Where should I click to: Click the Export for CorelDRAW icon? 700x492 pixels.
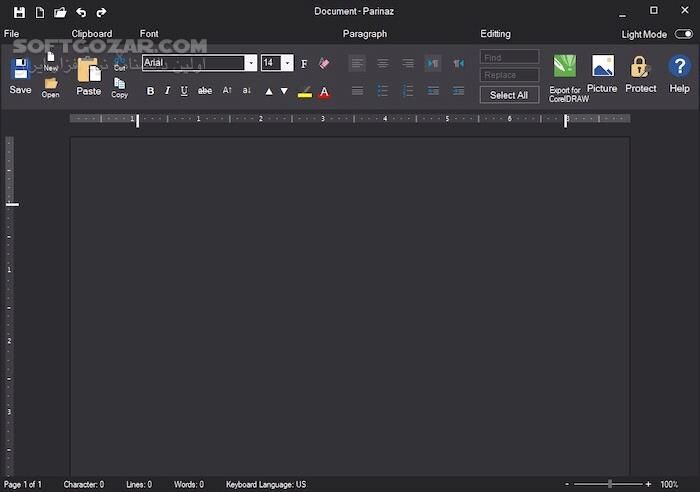(565, 68)
